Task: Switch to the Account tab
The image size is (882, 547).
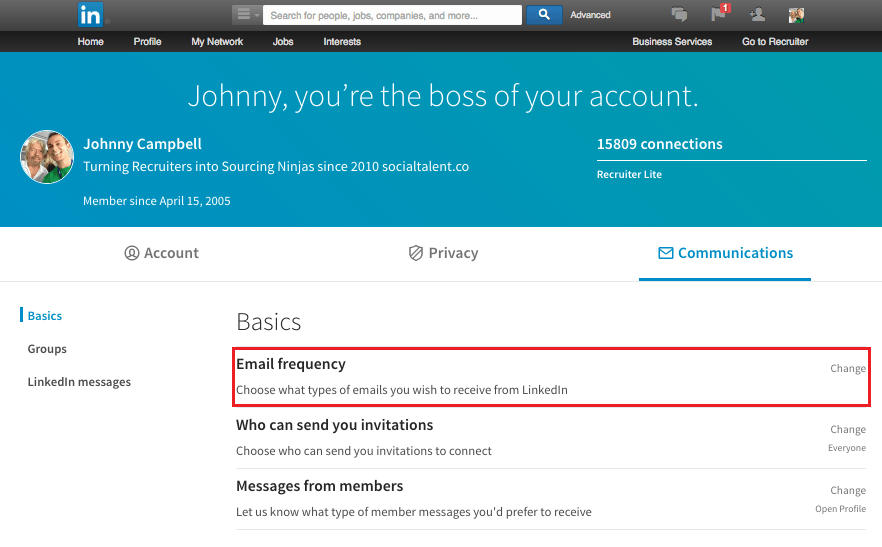Action: pos(161,253)
